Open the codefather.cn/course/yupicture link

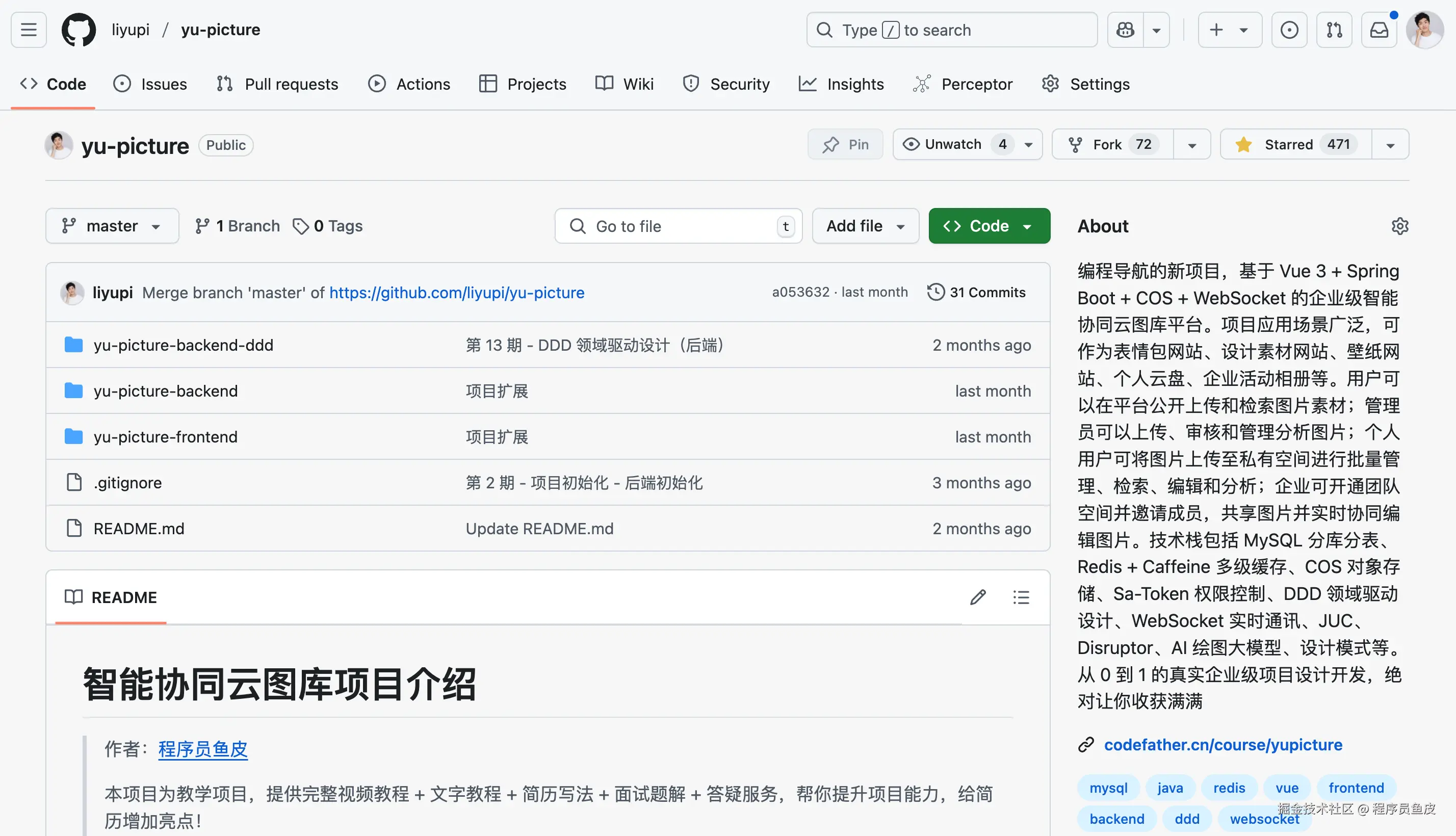point(1223,745)
